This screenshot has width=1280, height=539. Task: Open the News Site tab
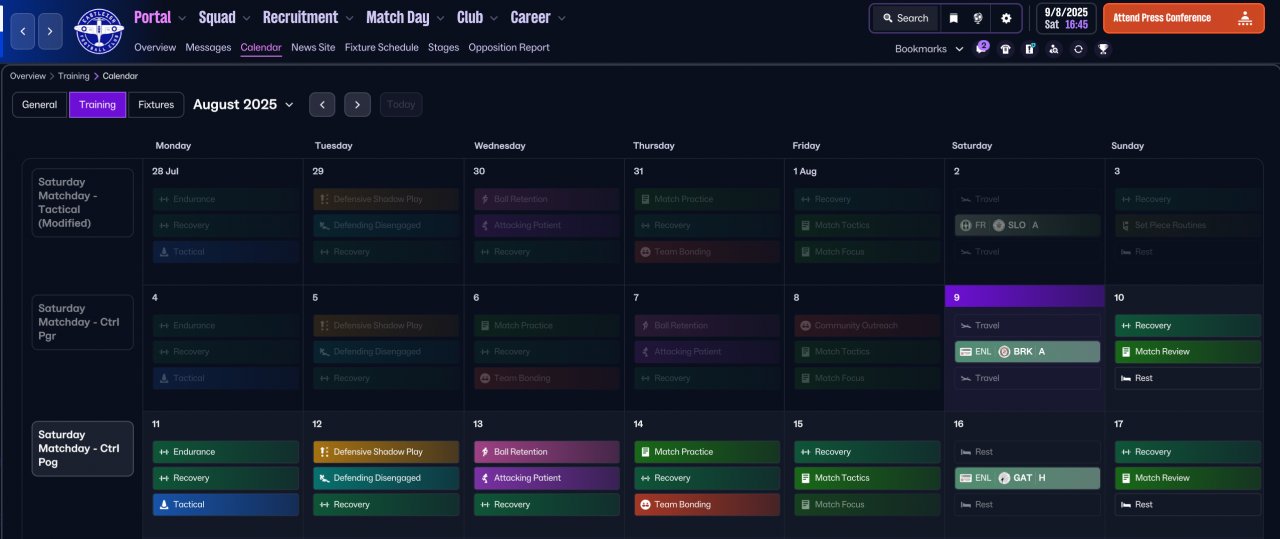313,47
